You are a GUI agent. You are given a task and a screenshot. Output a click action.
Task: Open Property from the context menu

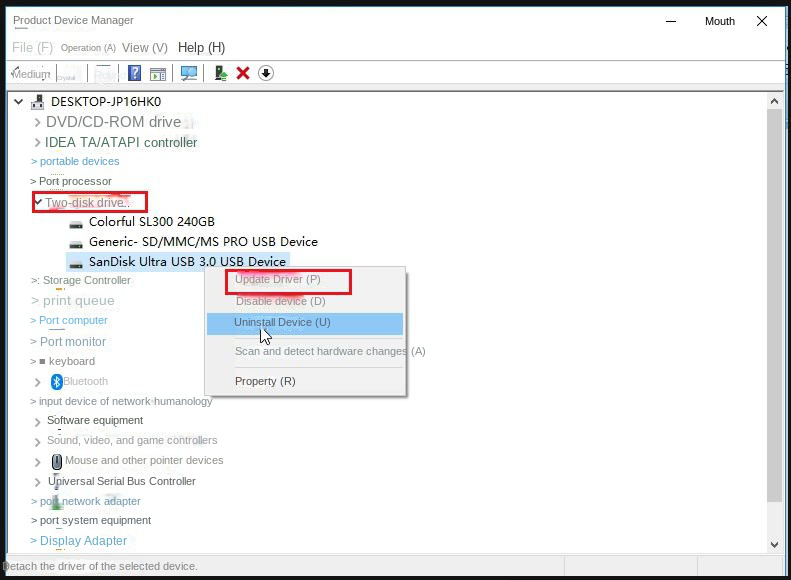pos(265,381)
